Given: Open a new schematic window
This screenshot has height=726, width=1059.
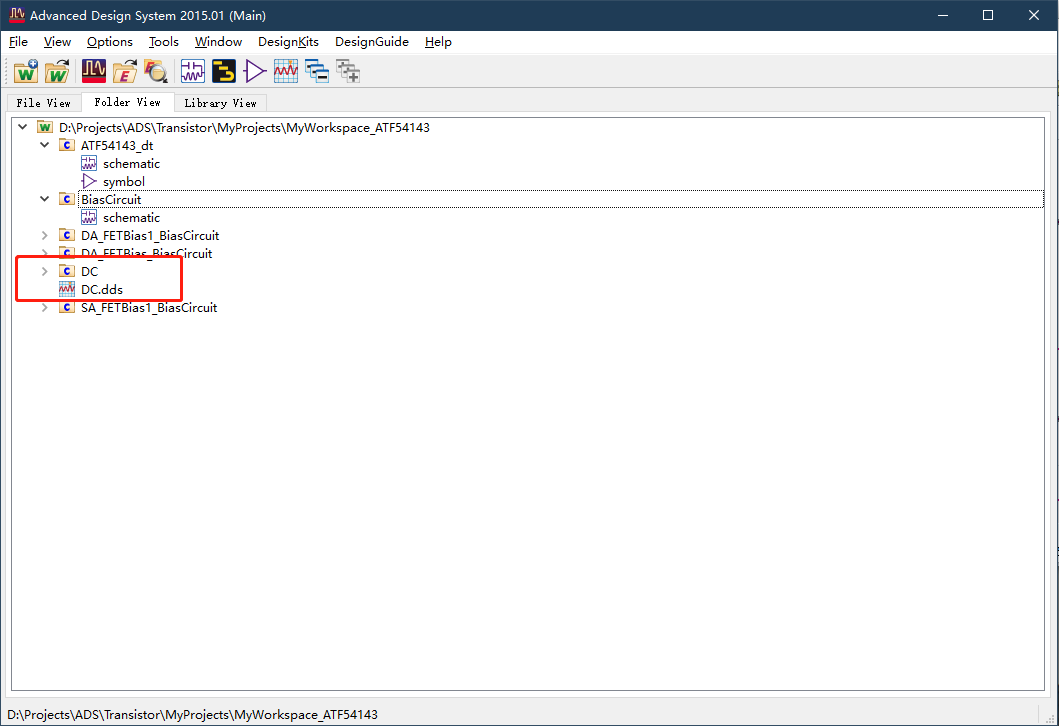Looking at the screenshot, I should click(x=192, y=71).
